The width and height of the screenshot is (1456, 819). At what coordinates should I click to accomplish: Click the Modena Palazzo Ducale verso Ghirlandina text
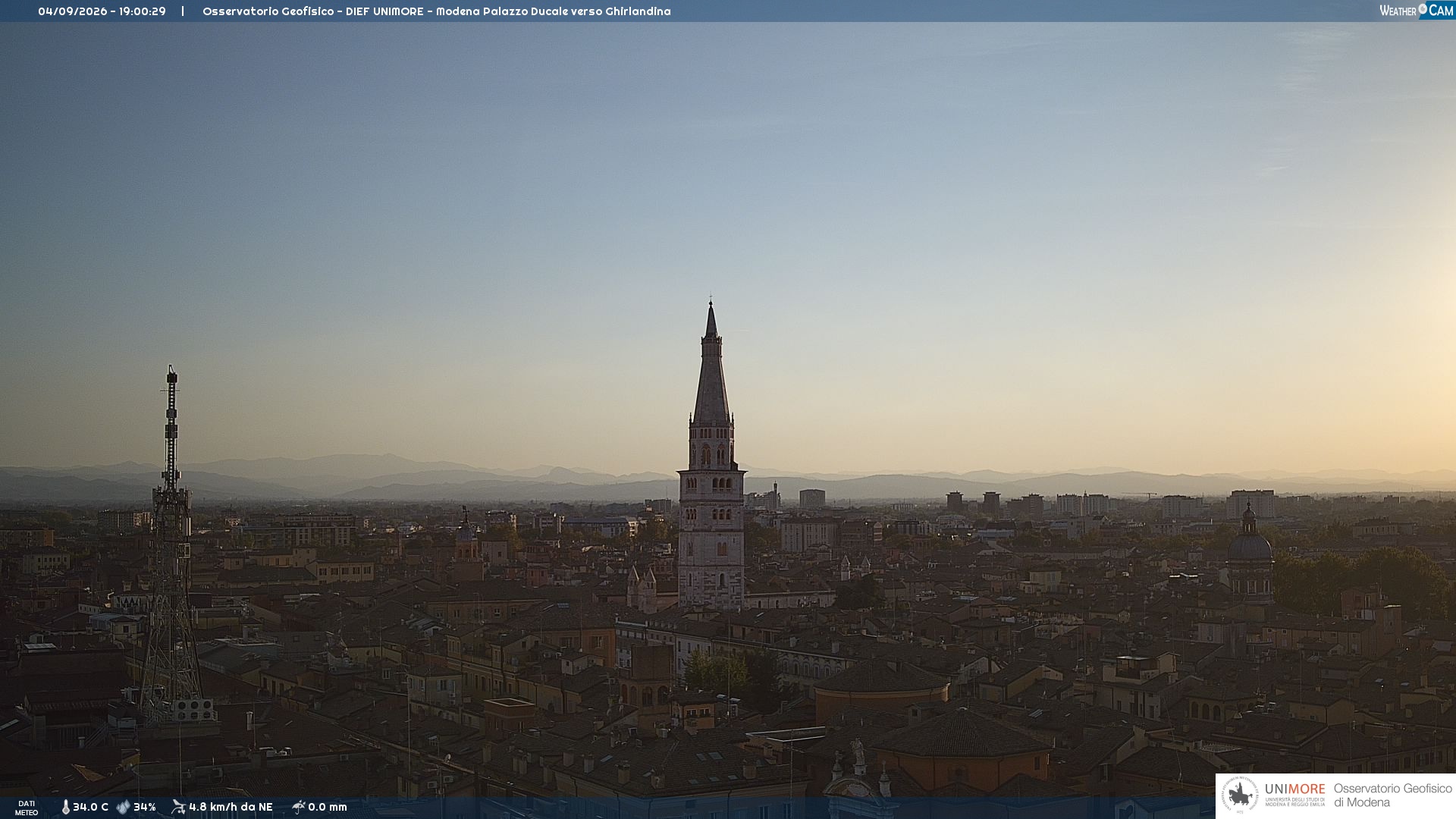tap(554, 11)
